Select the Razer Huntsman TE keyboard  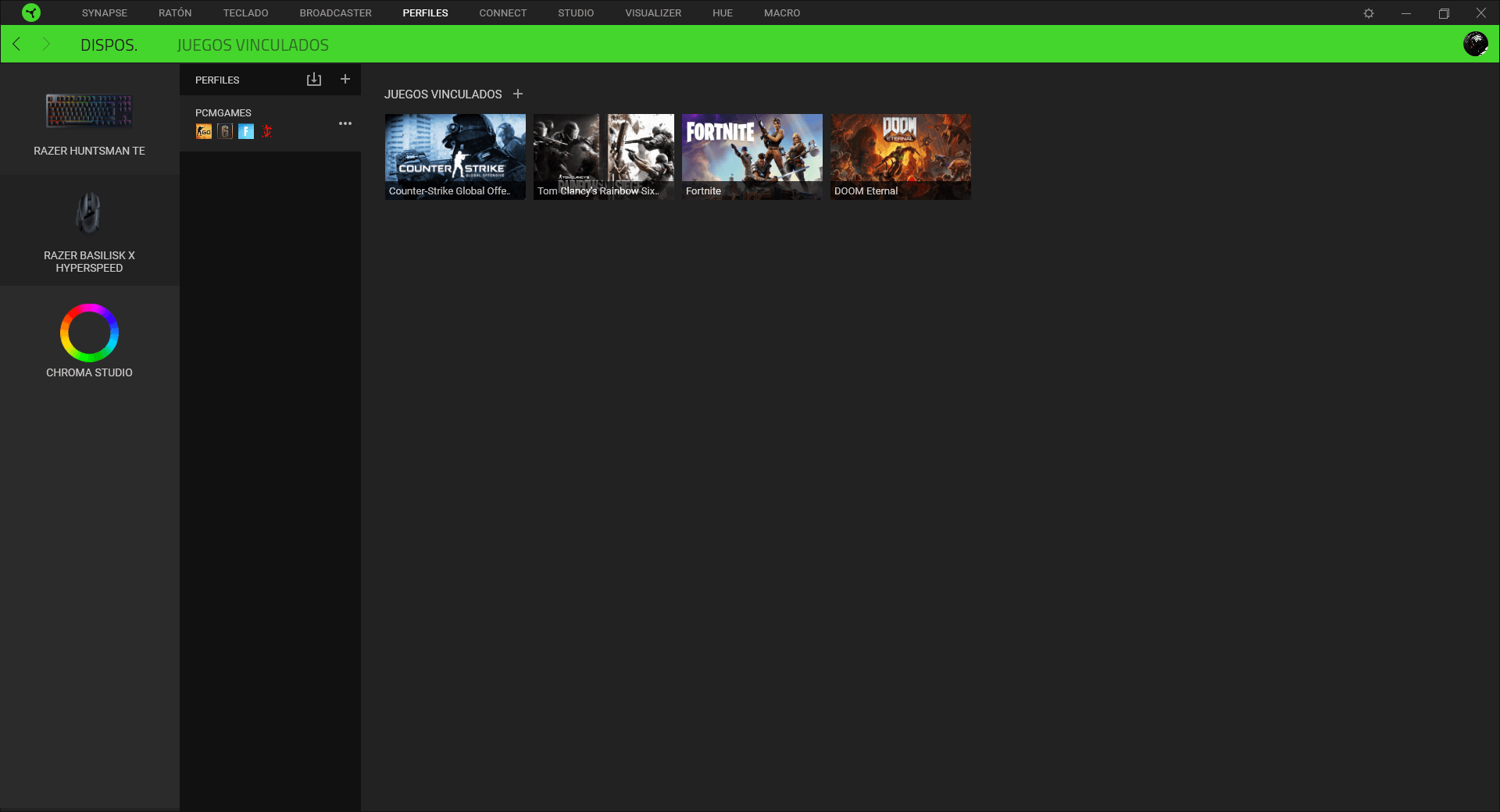coord(89,125)
